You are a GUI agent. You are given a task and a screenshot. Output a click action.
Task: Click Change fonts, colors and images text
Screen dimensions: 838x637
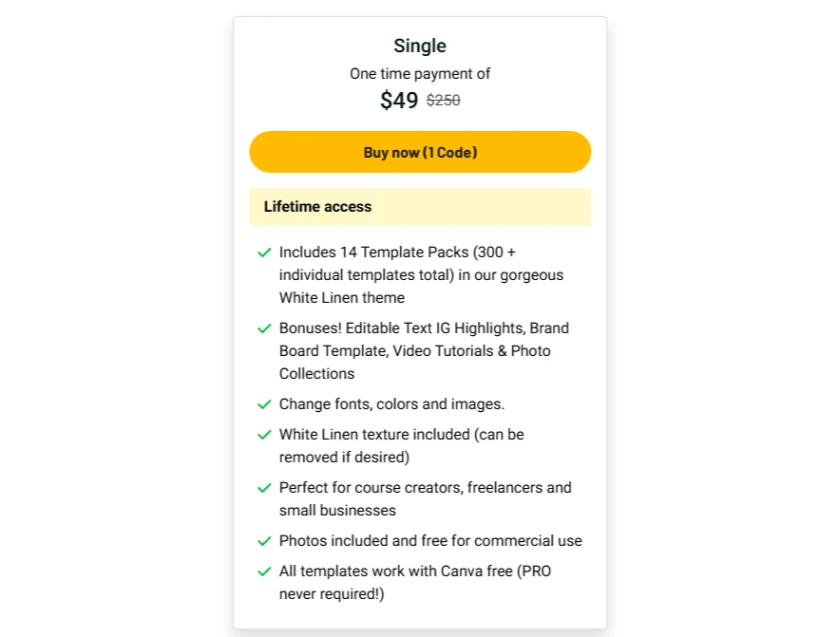[392, 404]
